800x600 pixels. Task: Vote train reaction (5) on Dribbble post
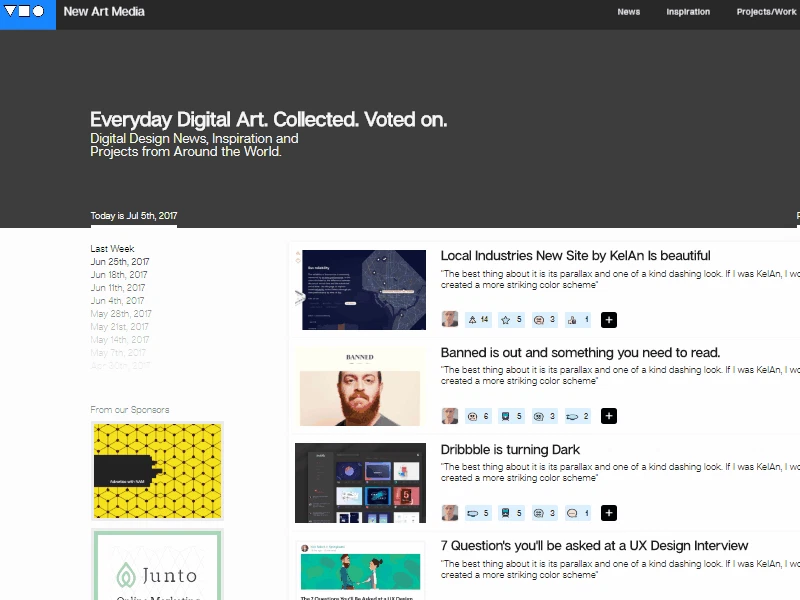[x=512, y=513]
